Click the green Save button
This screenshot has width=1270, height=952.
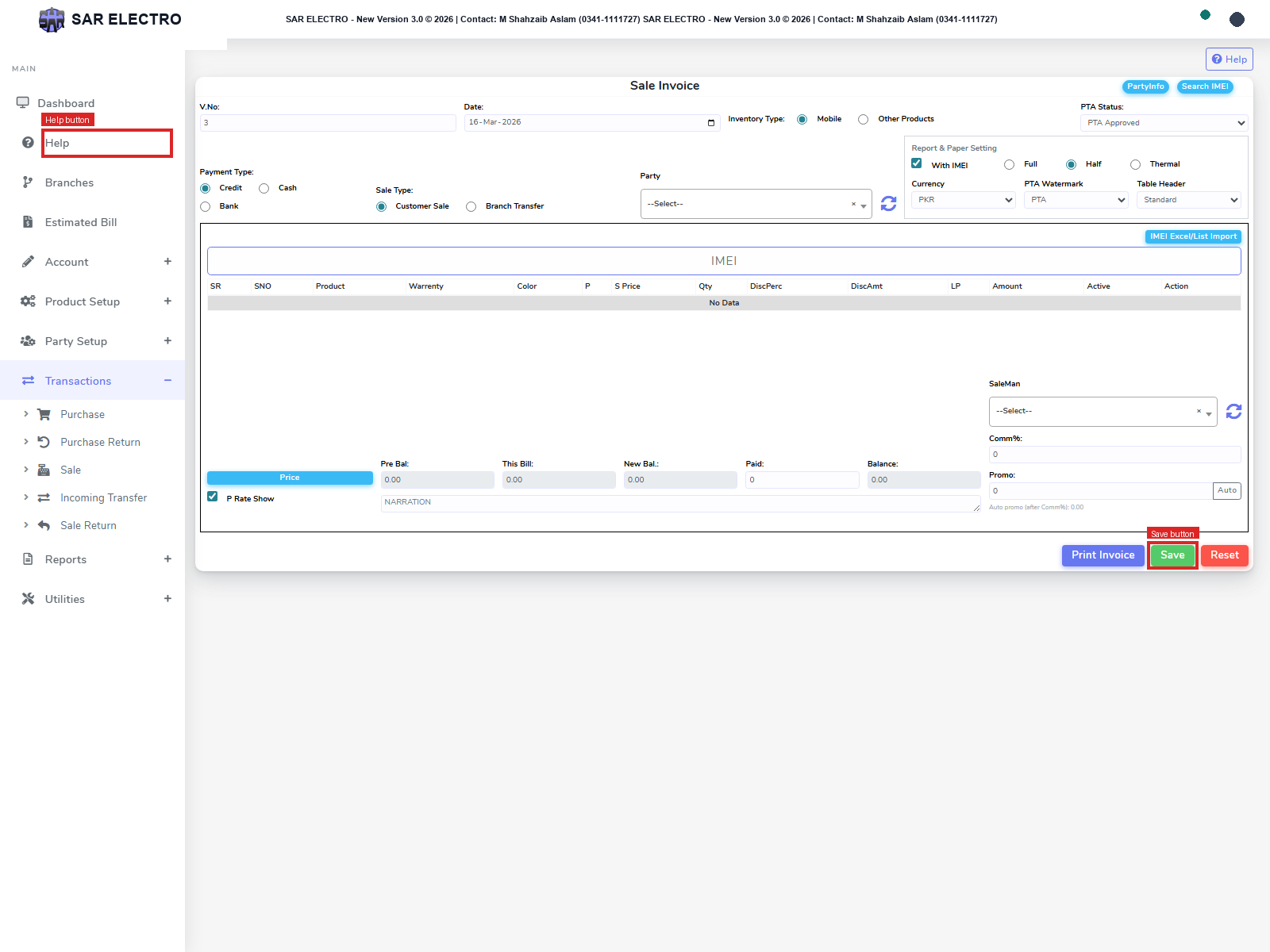coord(1172,555)
